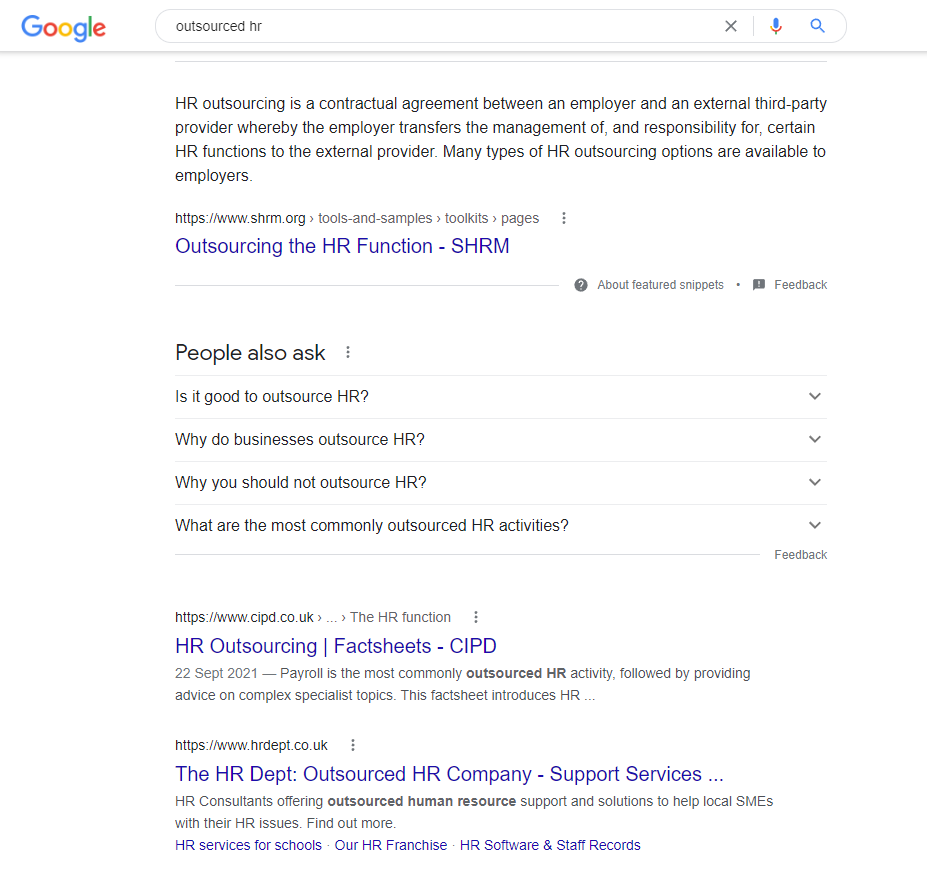This screenshot has width=927, height=874.
Task: Open three-dot menu next to People also ask
Action: 348,352
